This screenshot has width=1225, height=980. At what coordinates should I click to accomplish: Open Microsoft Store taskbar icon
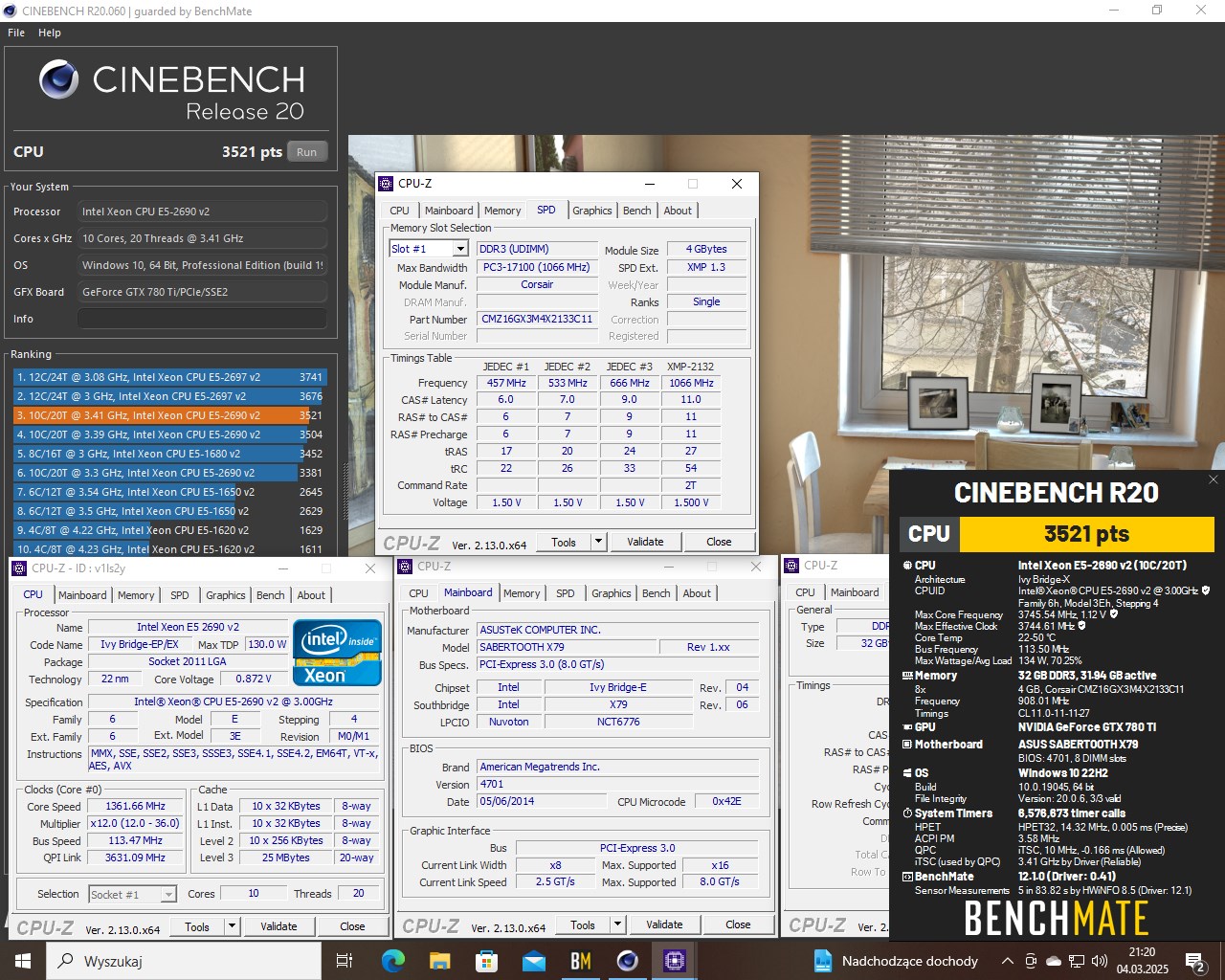(x=487, y=960)
